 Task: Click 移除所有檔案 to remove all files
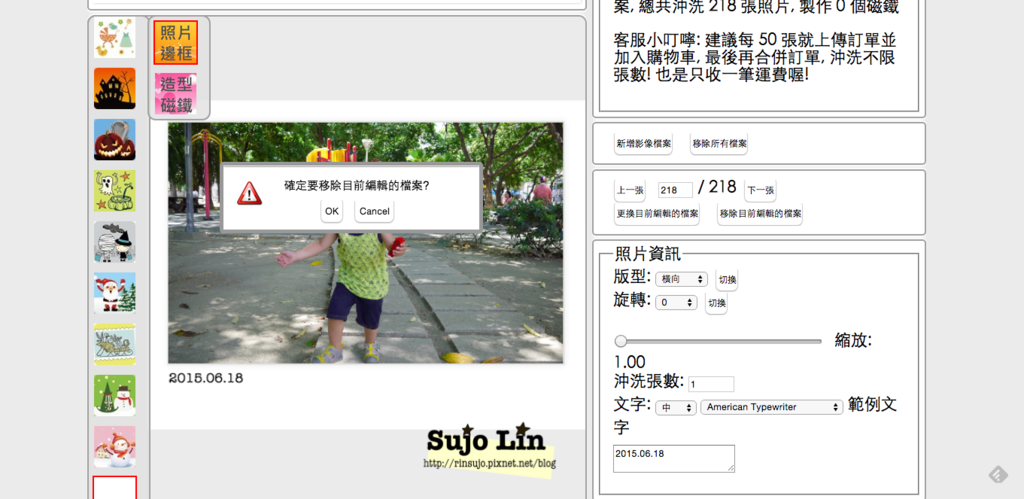point(720,144)
